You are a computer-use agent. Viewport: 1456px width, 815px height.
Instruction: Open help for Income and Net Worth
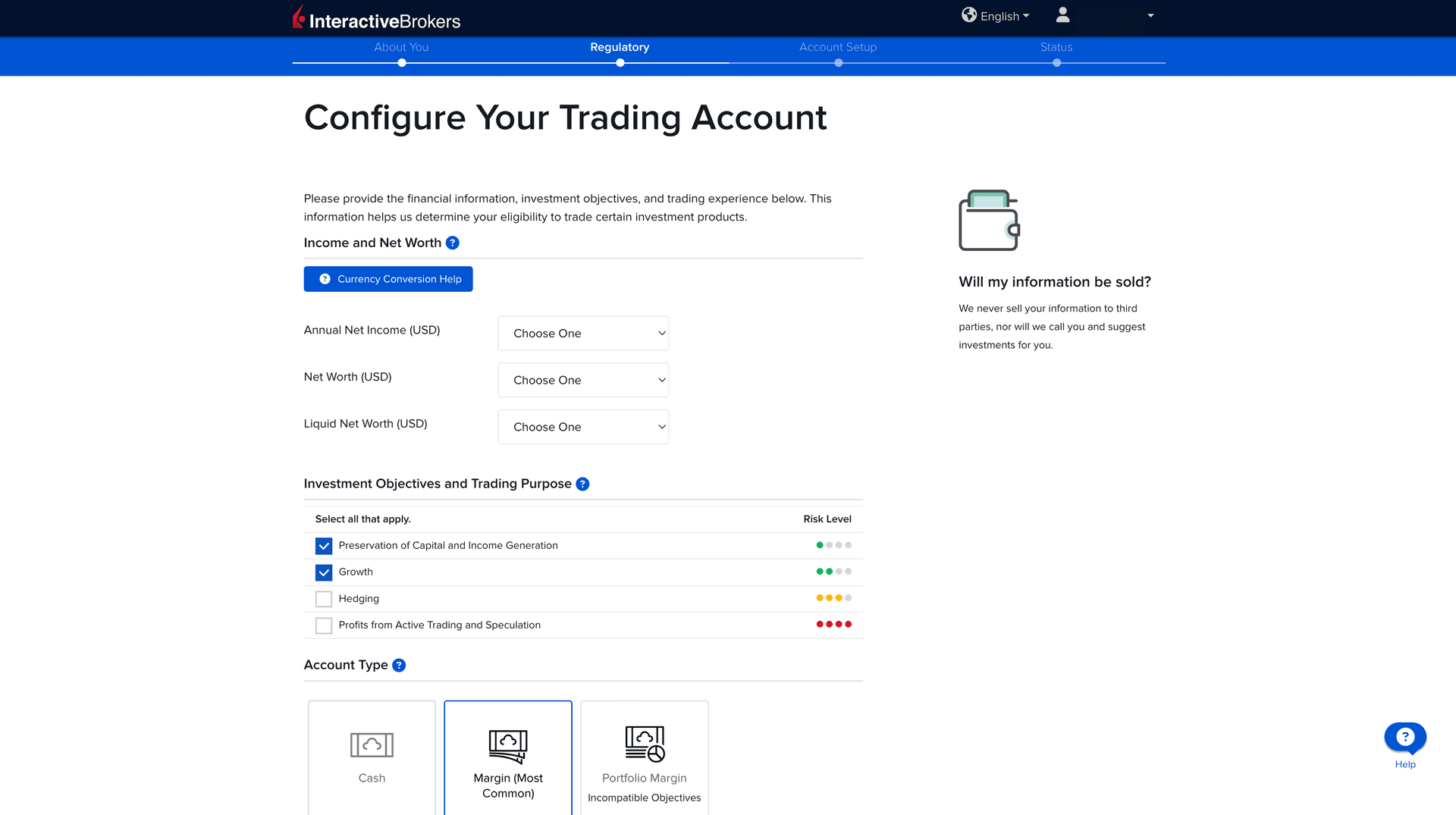pos(453,243)
